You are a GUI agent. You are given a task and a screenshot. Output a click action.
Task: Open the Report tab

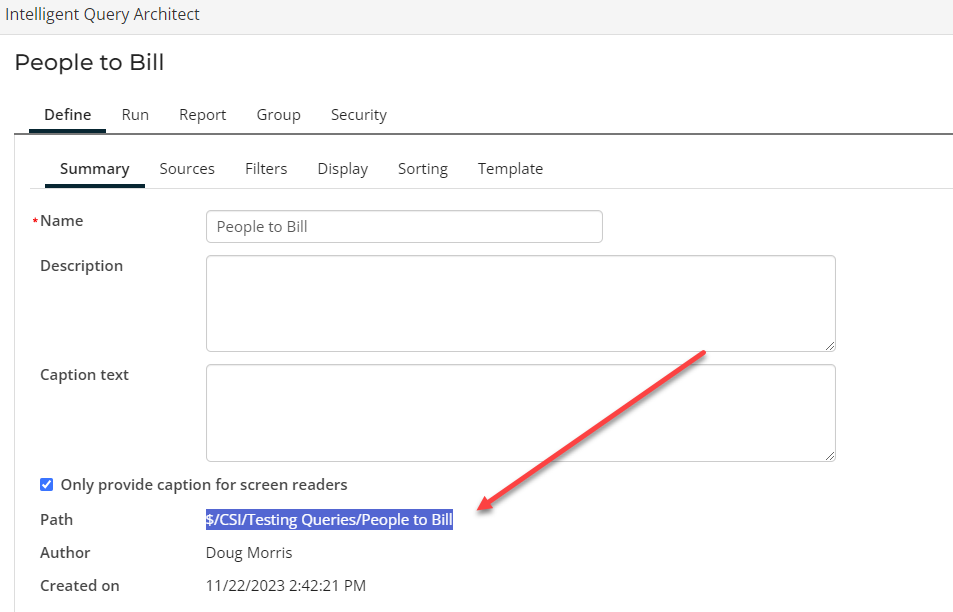tap(202, 115)
